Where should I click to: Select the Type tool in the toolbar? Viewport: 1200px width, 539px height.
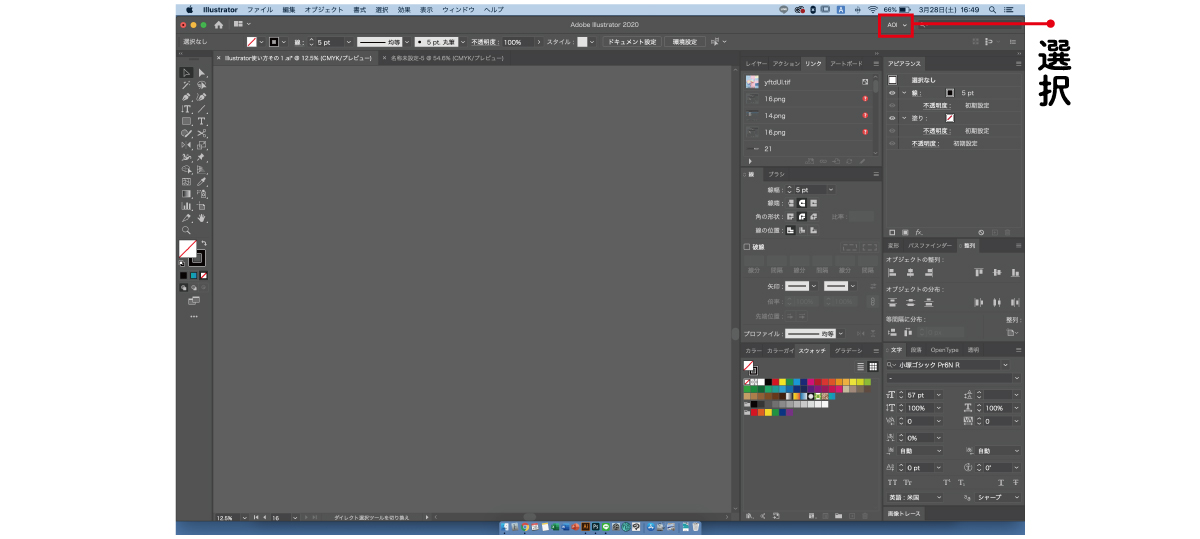coord(201,121)
